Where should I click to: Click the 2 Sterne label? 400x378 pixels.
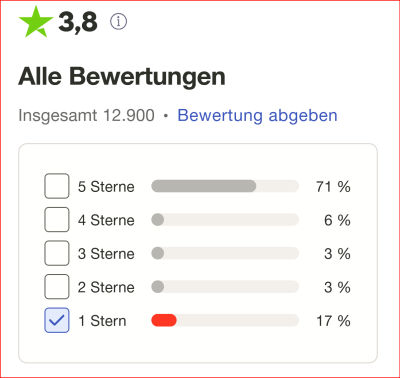pos(106,287)
